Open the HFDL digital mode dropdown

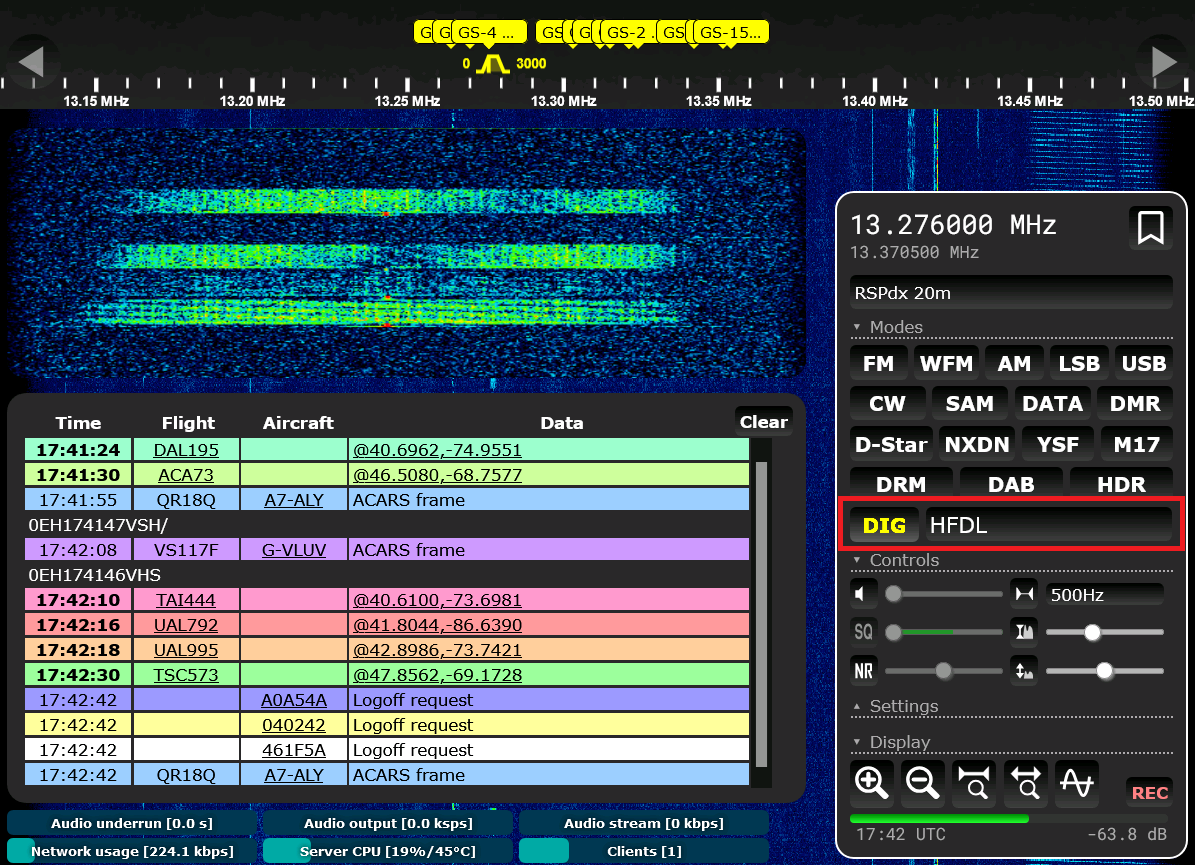[x=1048, y=524]
